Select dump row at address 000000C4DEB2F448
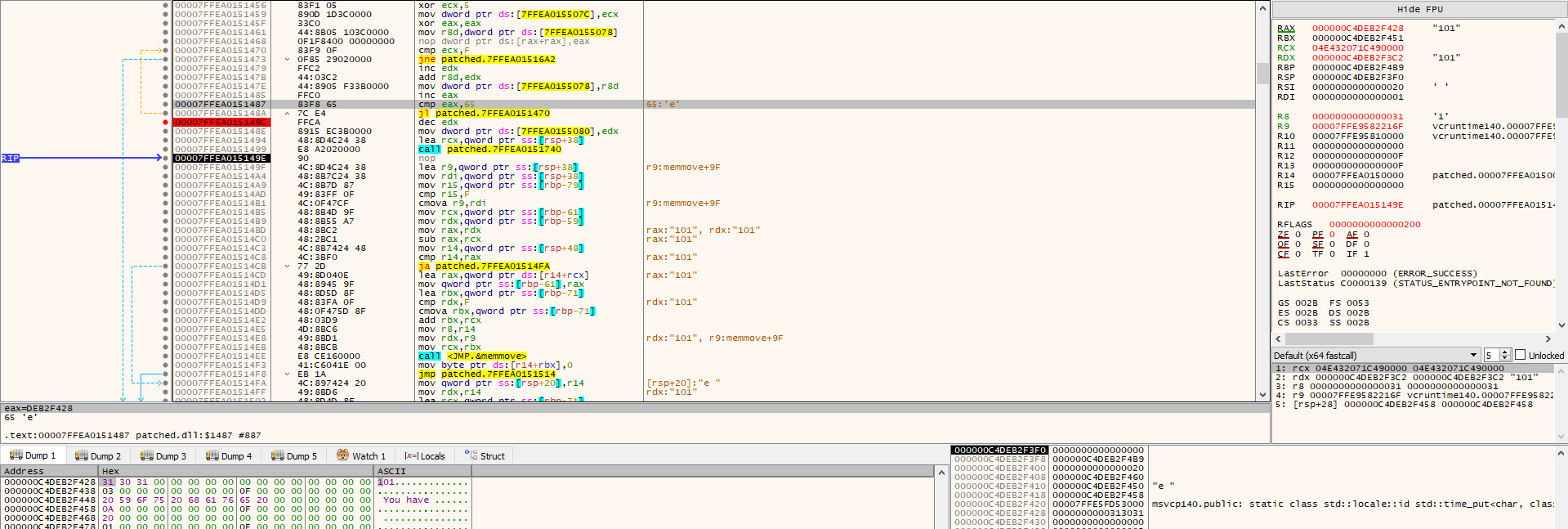This screenshot has width=1568, height=529. click(x=235, y=500)
